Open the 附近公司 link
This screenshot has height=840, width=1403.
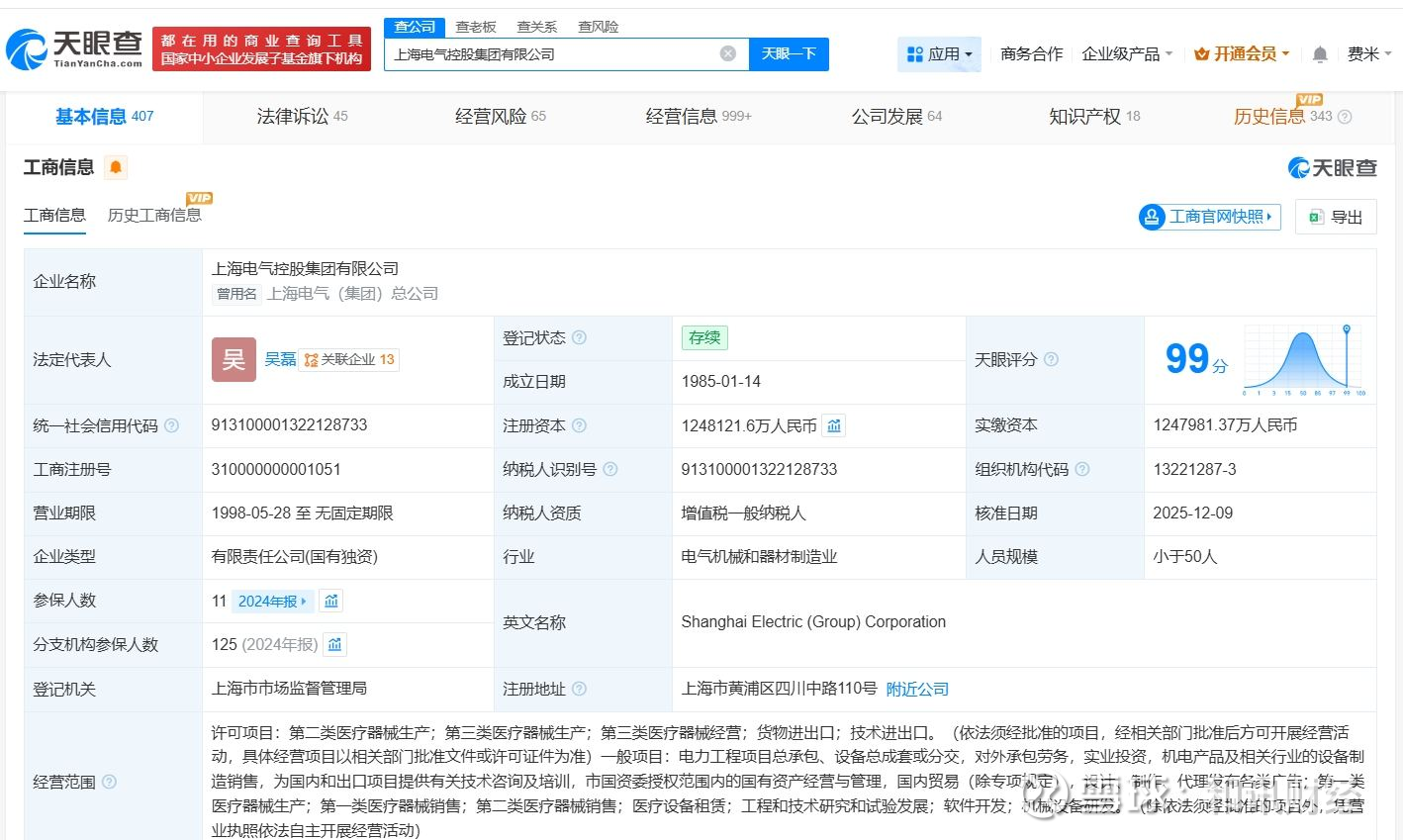[x=916, y=689]
